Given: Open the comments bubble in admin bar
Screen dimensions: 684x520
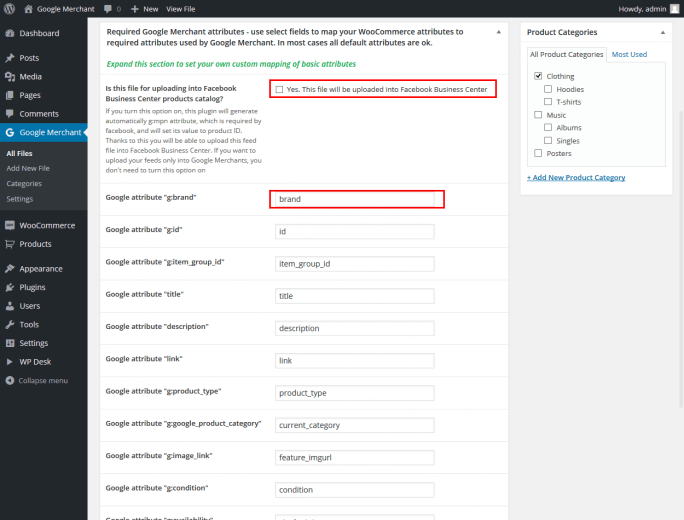Looking at the screenshot, I should 108,9.
